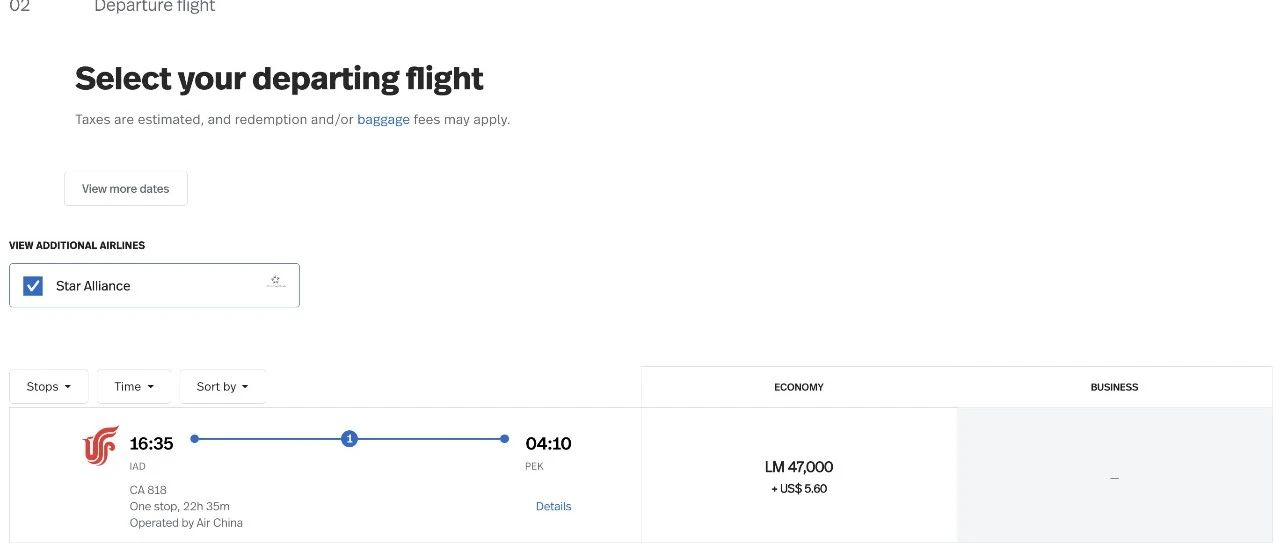Viewport: 1280px width, 544px height.
Task: Click the Star Alliance label text
Action: coord(93,286)
